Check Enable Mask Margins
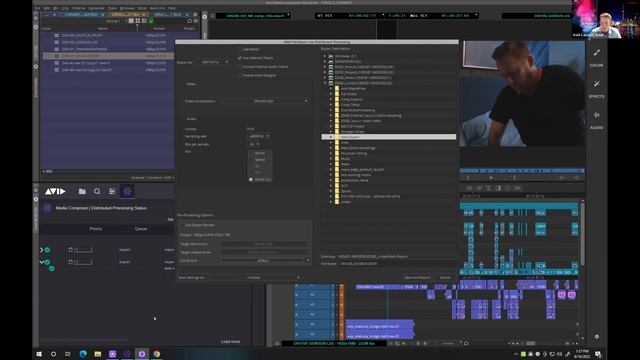 pyautogui.click(x=240, y=76)
